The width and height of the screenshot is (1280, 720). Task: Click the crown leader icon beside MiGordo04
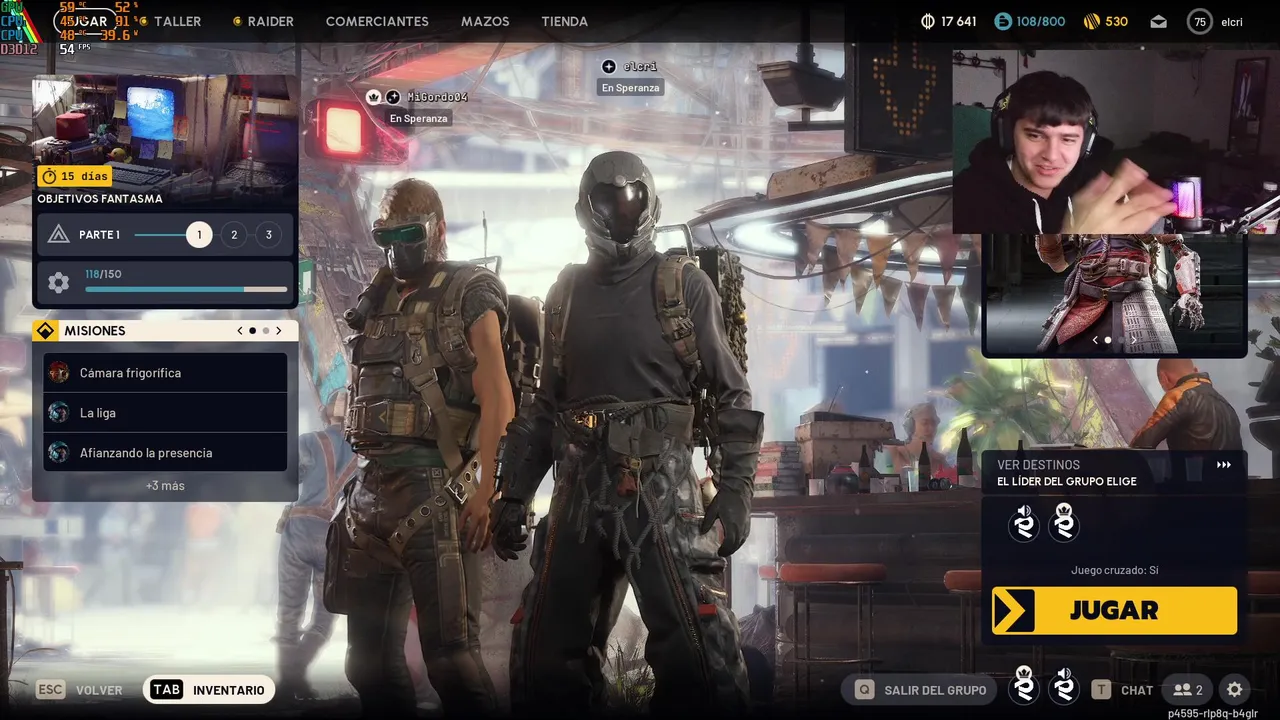[x=374, y=97]
